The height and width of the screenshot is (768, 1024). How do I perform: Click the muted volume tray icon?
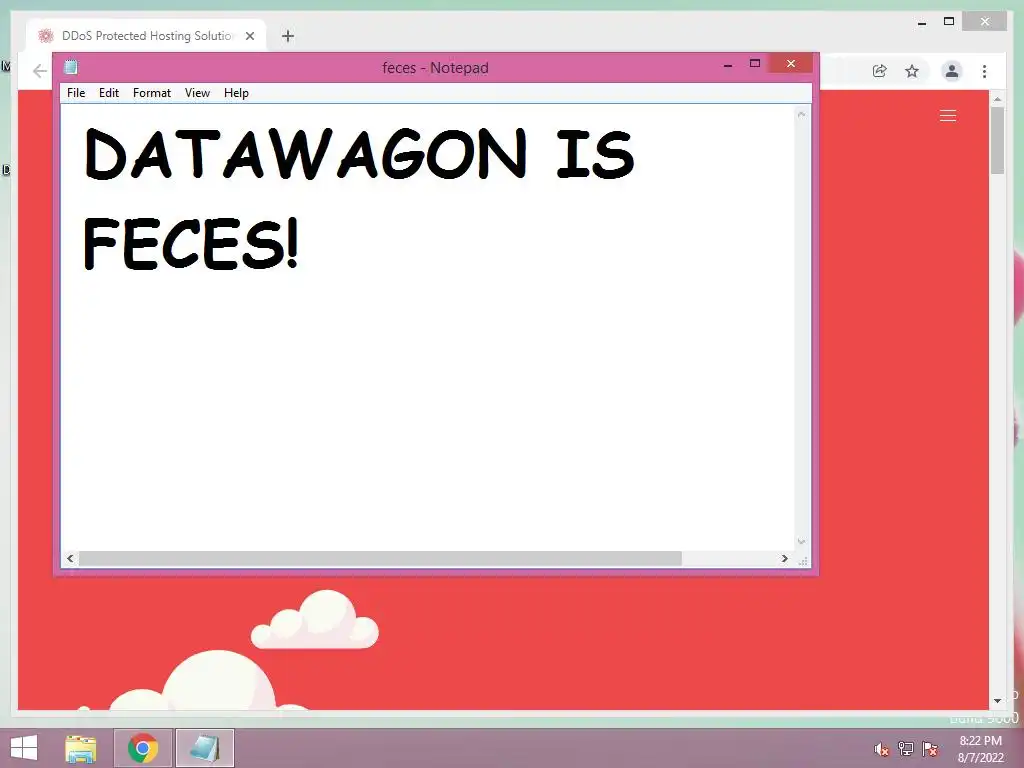tap(881, 749)
